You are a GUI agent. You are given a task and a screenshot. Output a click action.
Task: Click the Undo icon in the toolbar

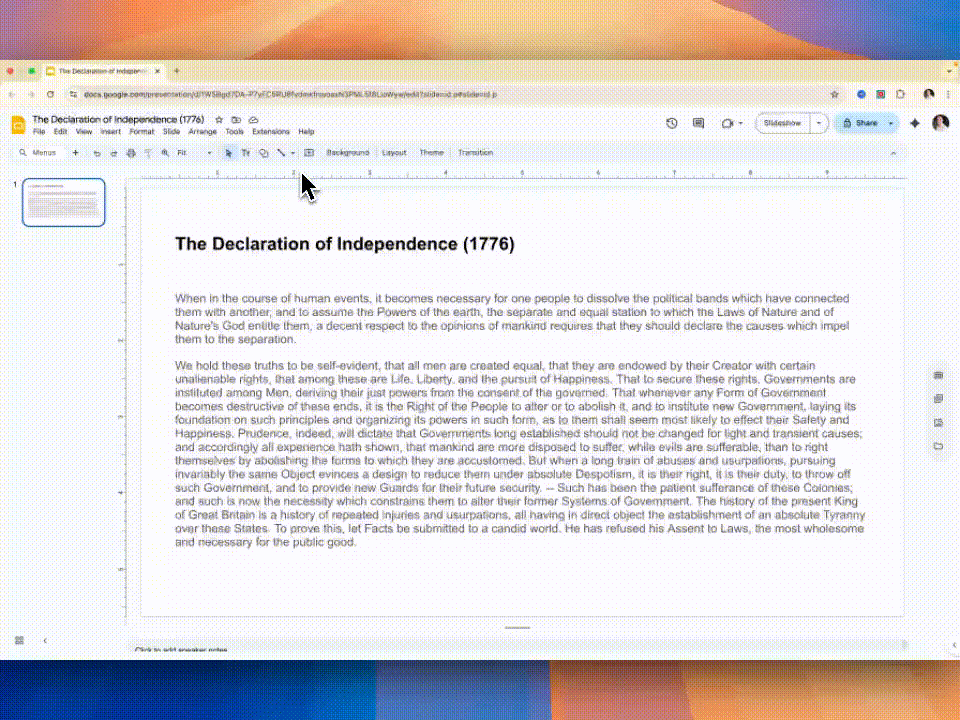(x=97, y=152)
